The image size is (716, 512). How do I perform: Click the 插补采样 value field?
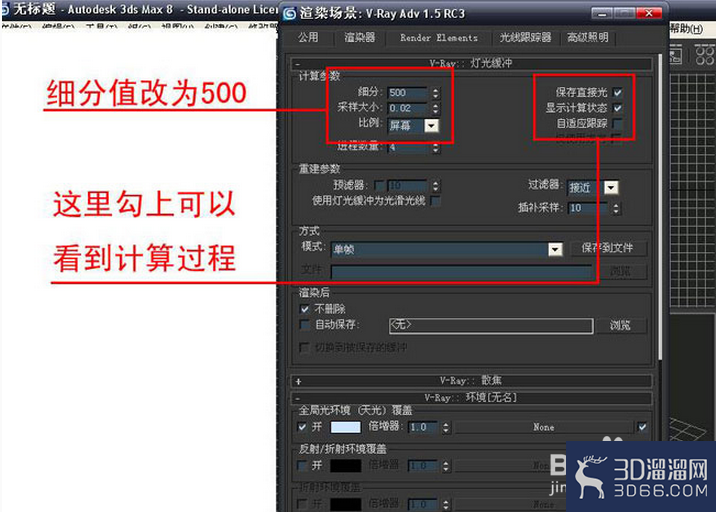pos(588,208)
